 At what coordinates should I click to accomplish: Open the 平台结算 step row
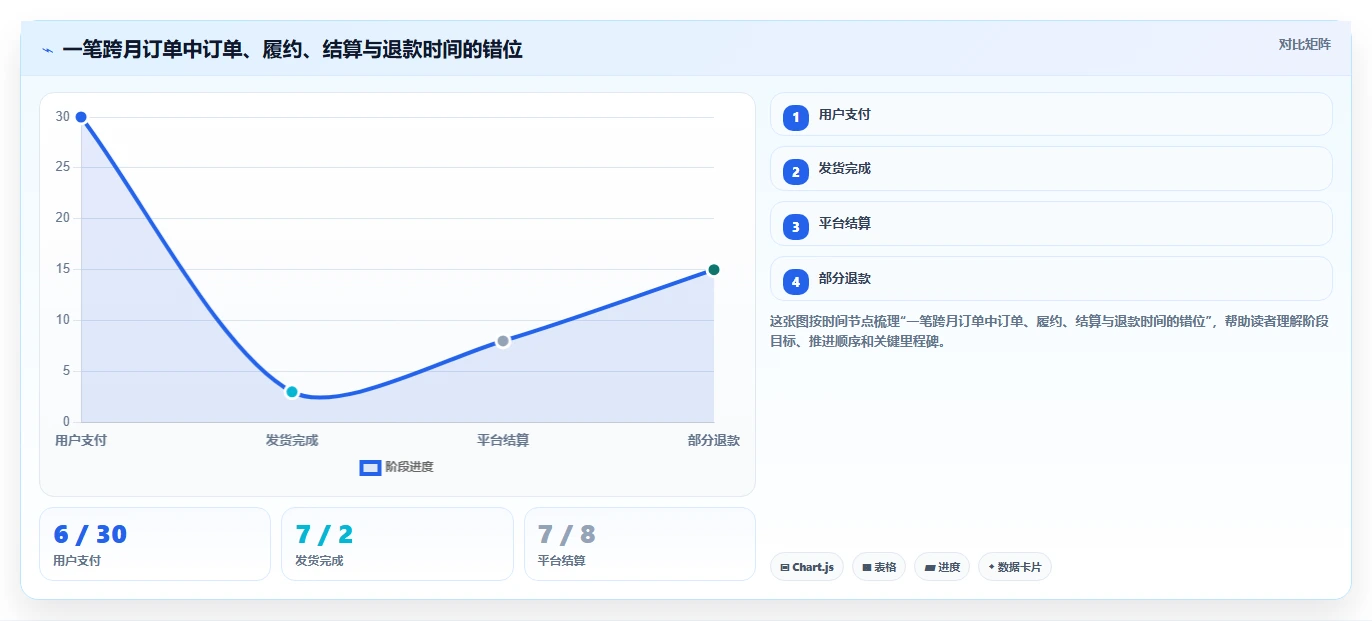click(1051, 224)
